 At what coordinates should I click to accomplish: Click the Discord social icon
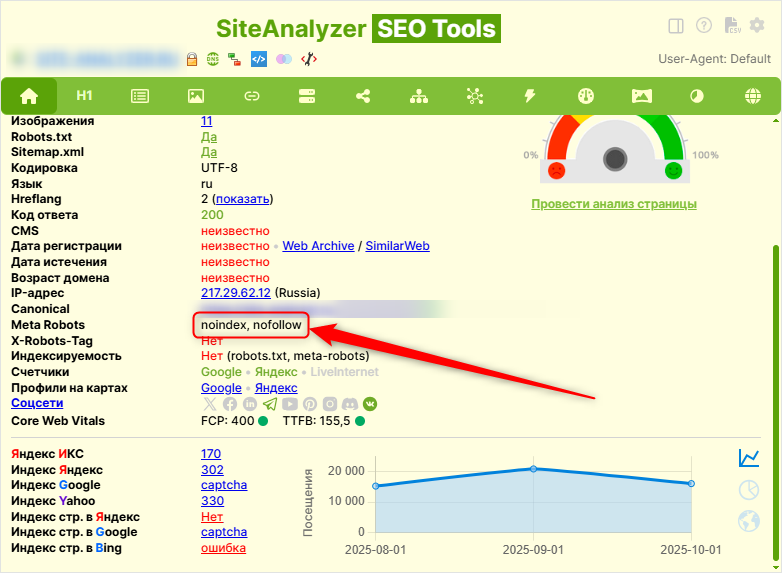tap(350, 404)
